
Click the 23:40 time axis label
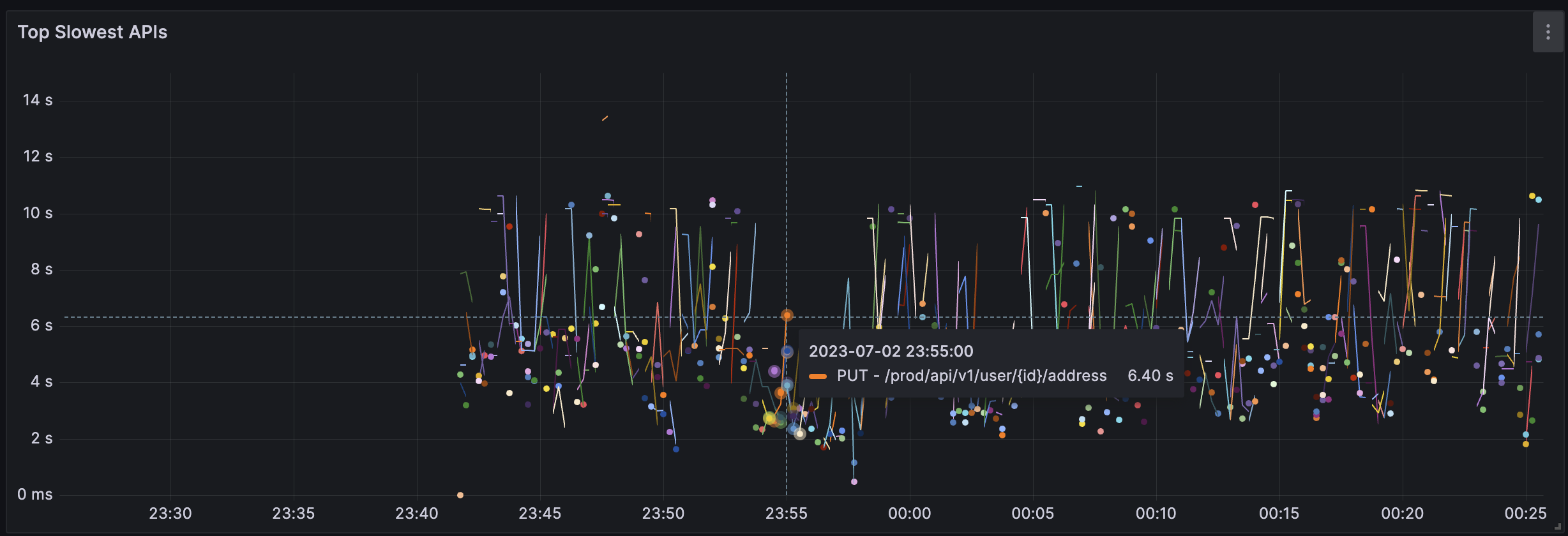pos(417,513)
